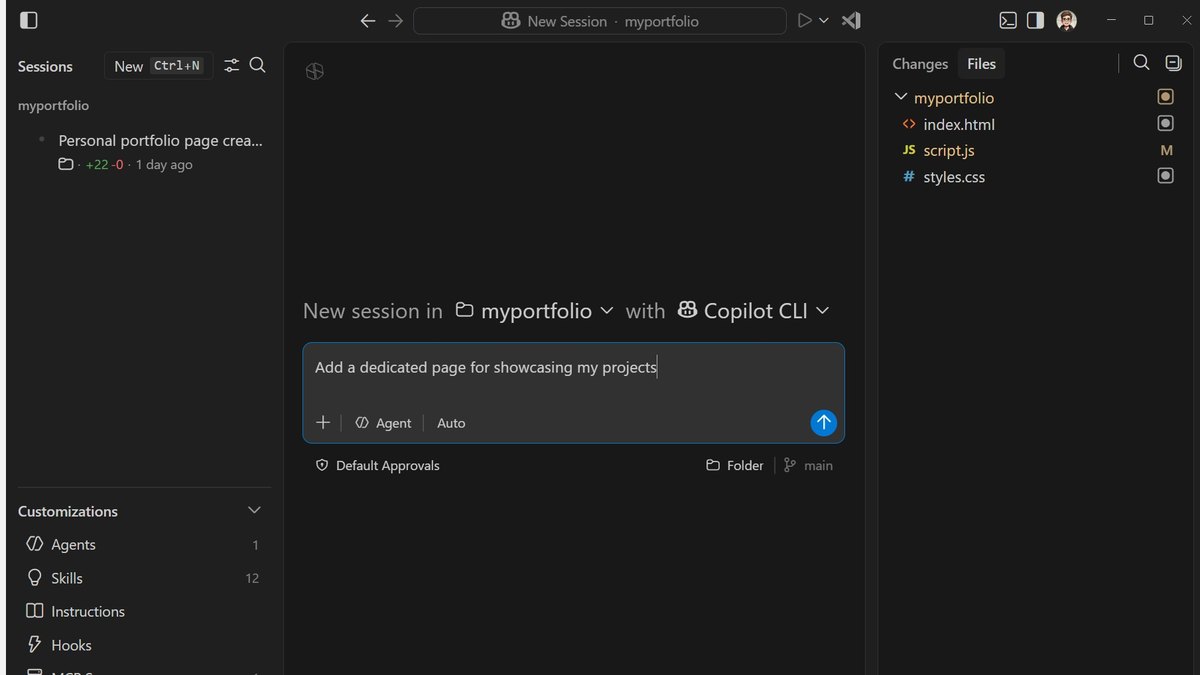Switch to the Changes tab
The width and height of the screenshot is (1200, 675).
pyautogui.click(x=920, y=64)
